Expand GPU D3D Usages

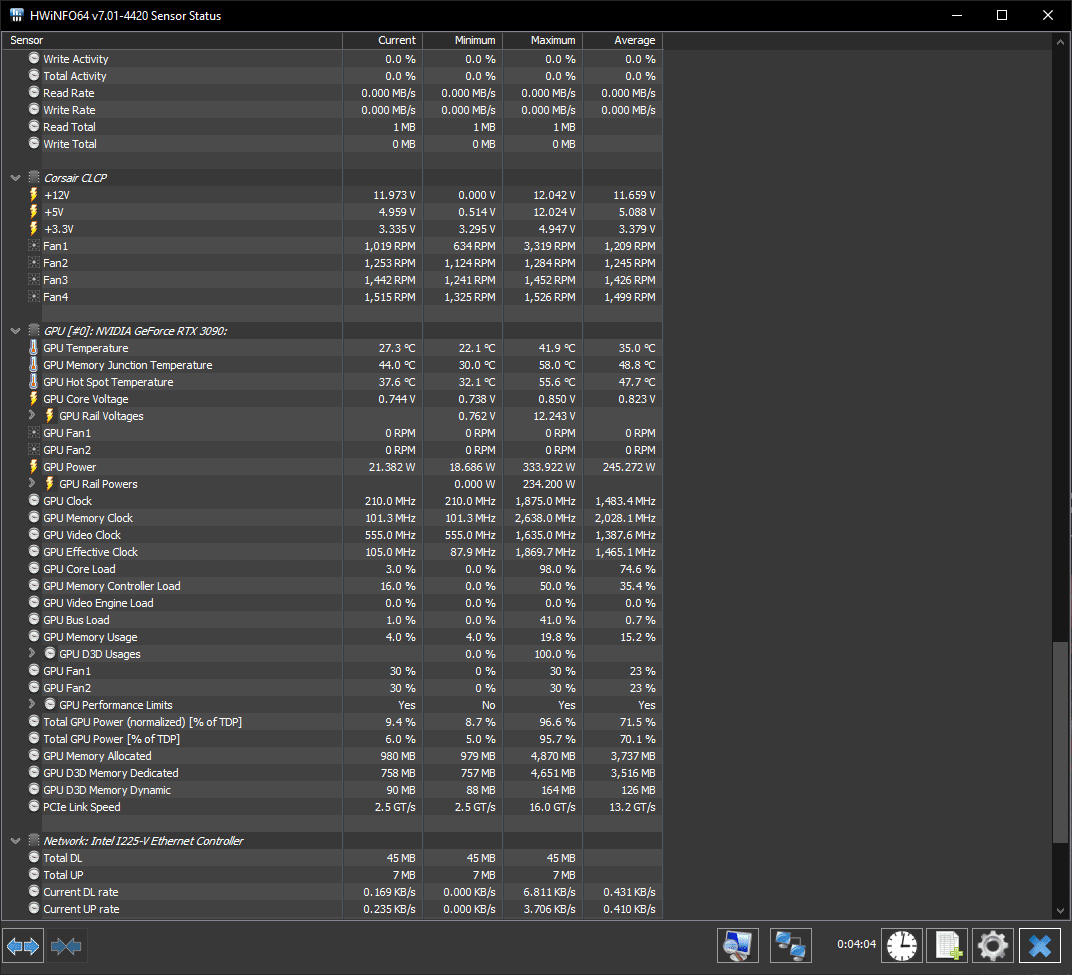pyautogui.click(x=32, y=653)
